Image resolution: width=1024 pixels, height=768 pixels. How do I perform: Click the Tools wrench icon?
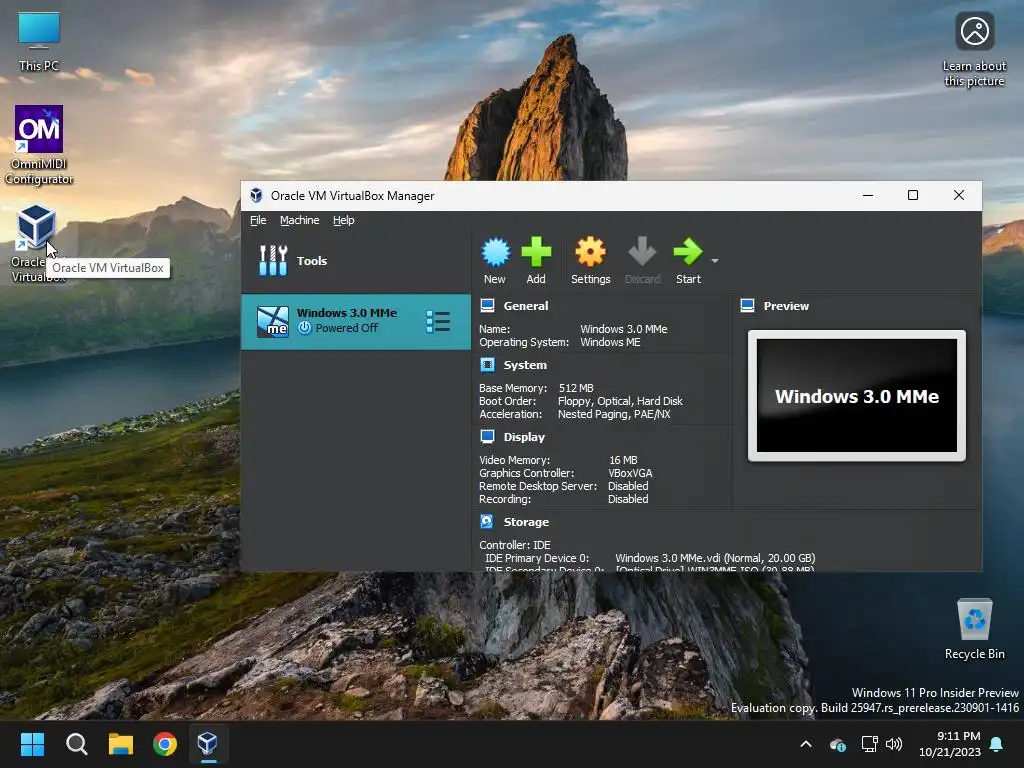pos(273,261)
